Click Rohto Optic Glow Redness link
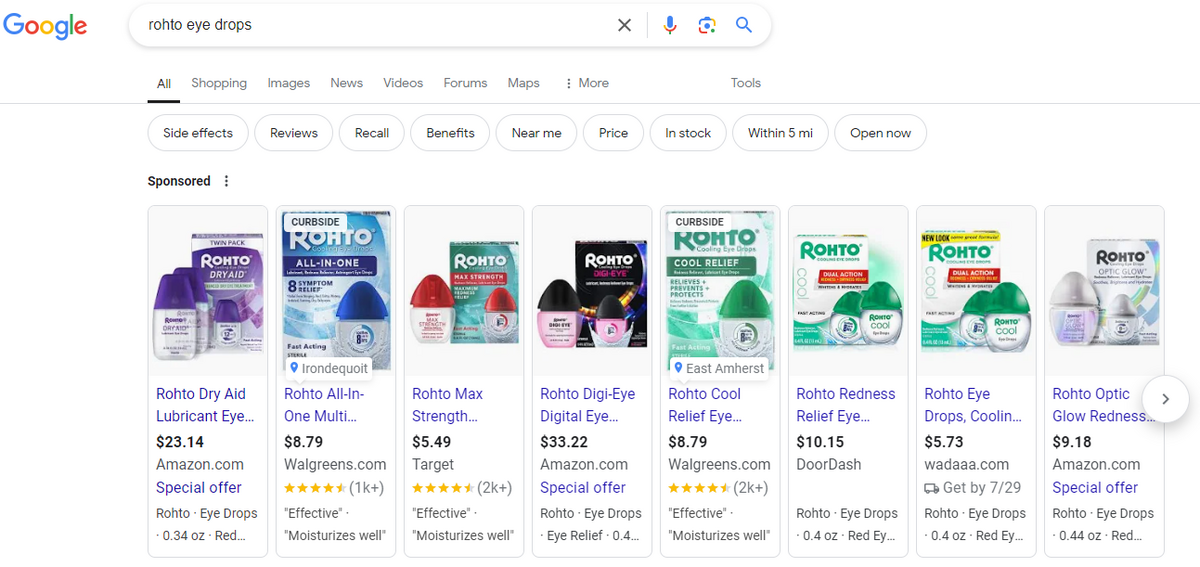 [1102, 405]
